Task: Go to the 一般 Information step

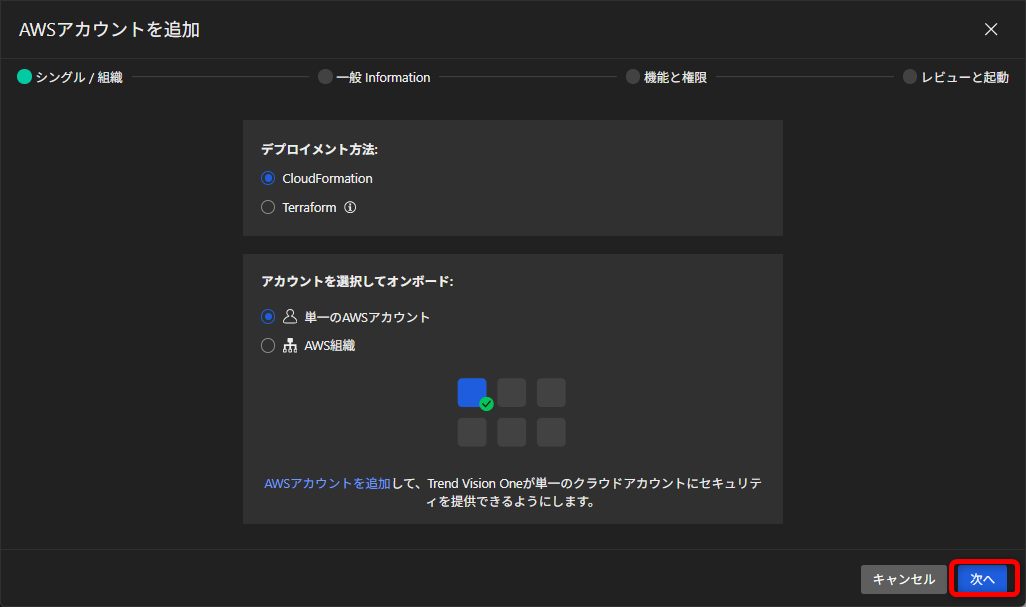Action: pos(374,77)
